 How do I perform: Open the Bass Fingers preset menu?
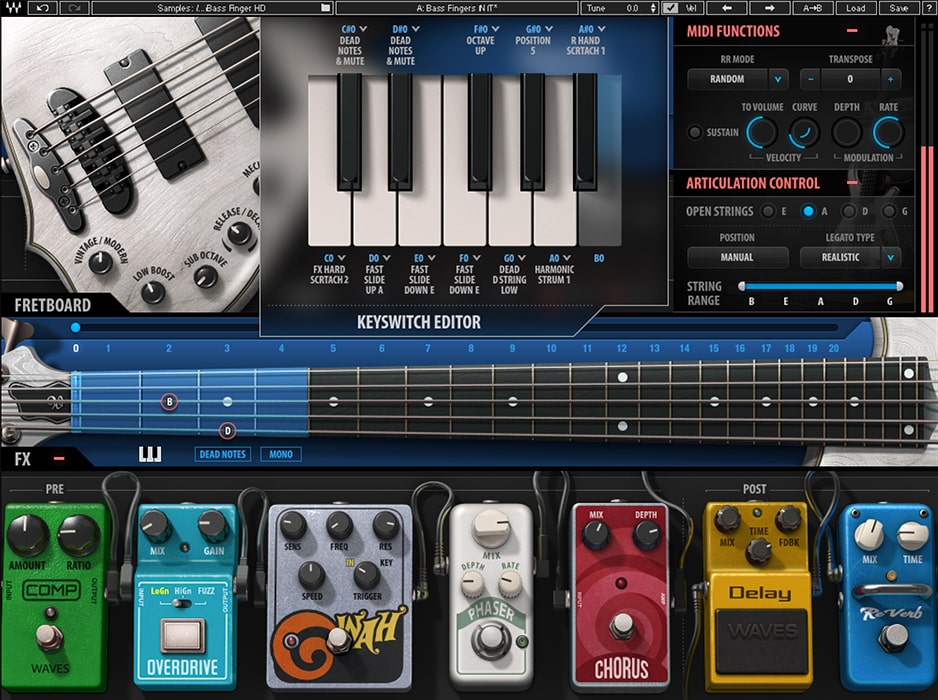(x=457, y=7)
